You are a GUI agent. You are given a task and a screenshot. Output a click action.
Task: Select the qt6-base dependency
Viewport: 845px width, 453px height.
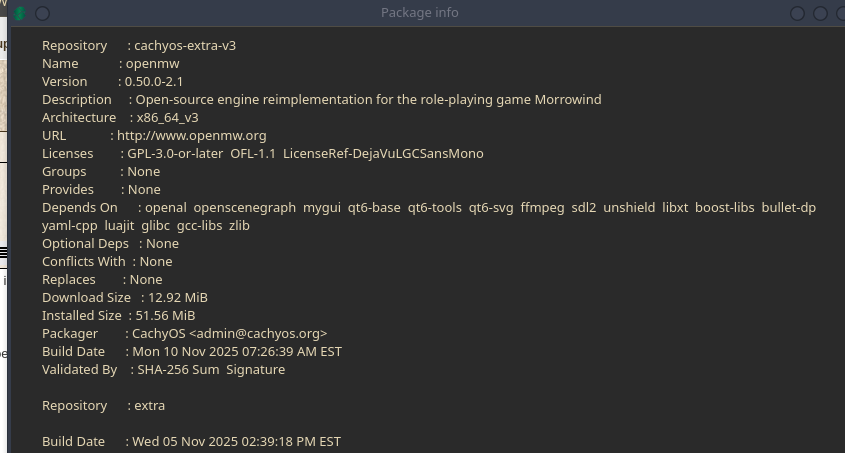374,208
